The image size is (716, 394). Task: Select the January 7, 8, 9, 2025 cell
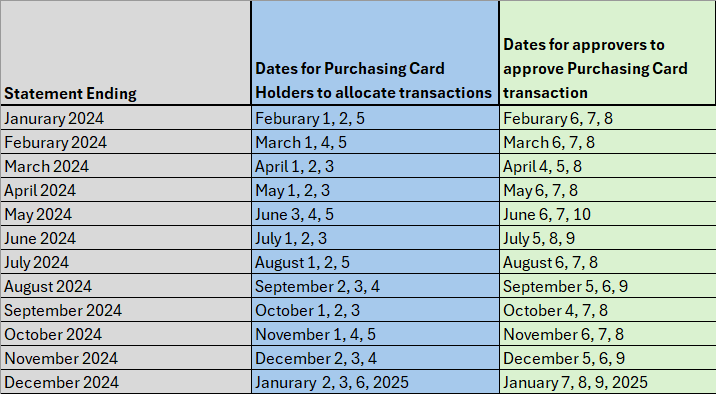(x=608, y=382)
